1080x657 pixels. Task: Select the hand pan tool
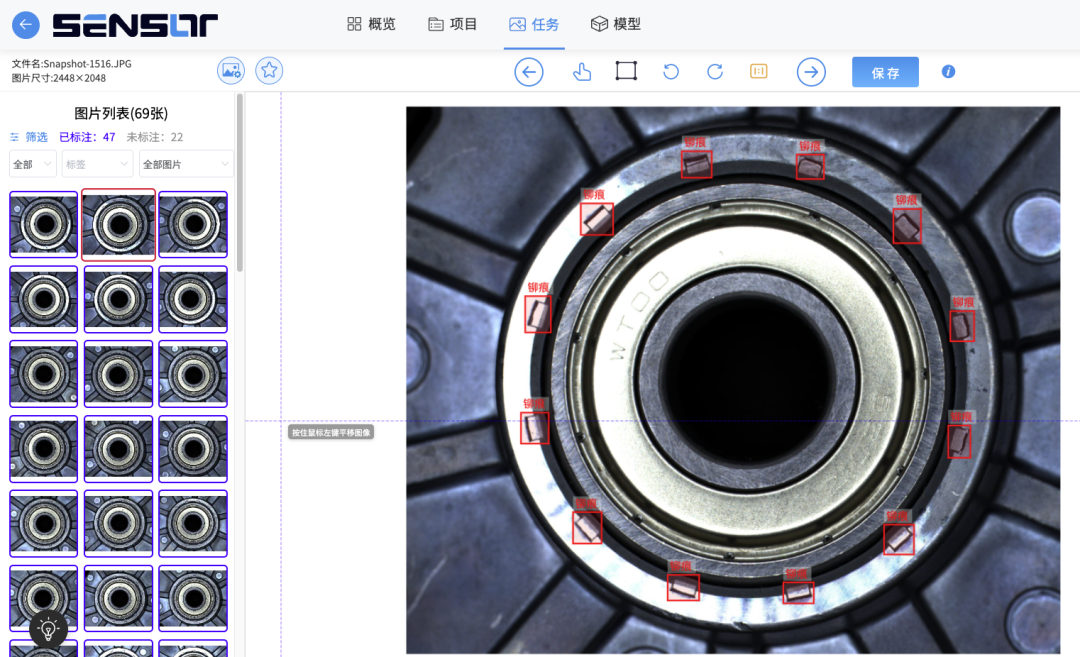(x=582, y=72)
